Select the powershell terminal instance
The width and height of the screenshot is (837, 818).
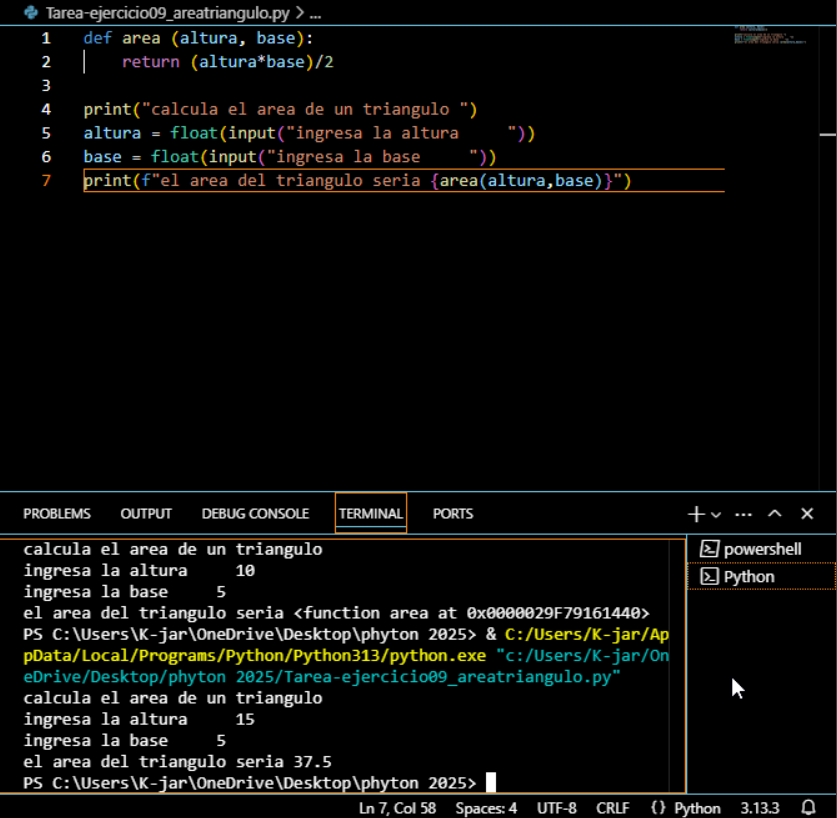(762, 549)
